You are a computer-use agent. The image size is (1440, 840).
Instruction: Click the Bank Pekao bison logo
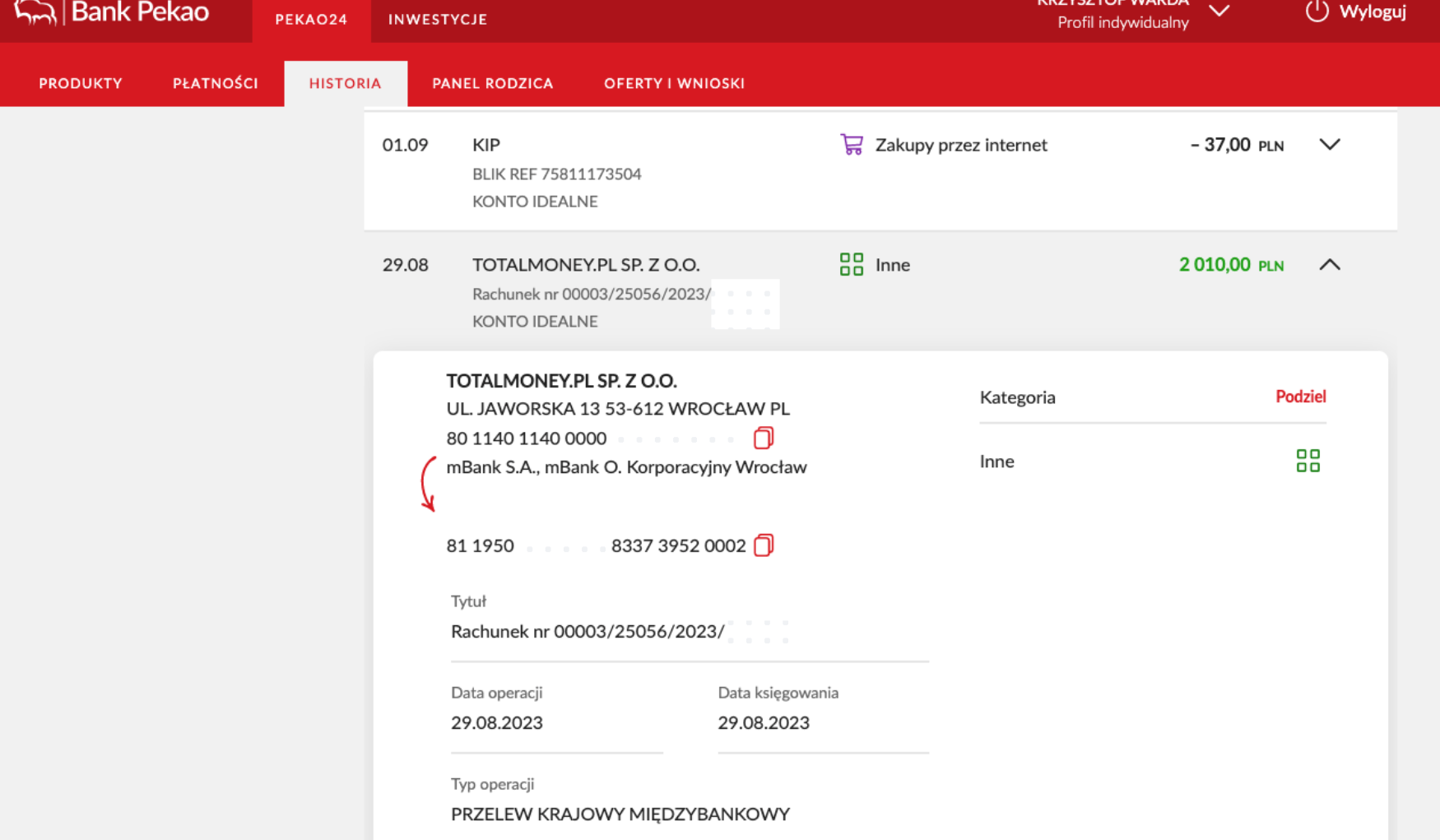35,12
